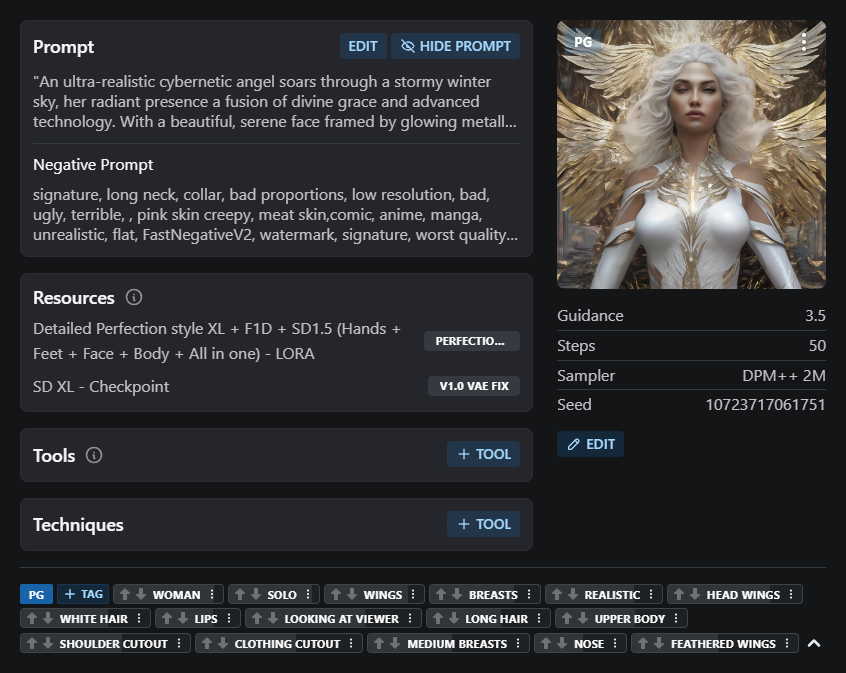
Task: Open the Tools info icon
Action: coord(94,456)
